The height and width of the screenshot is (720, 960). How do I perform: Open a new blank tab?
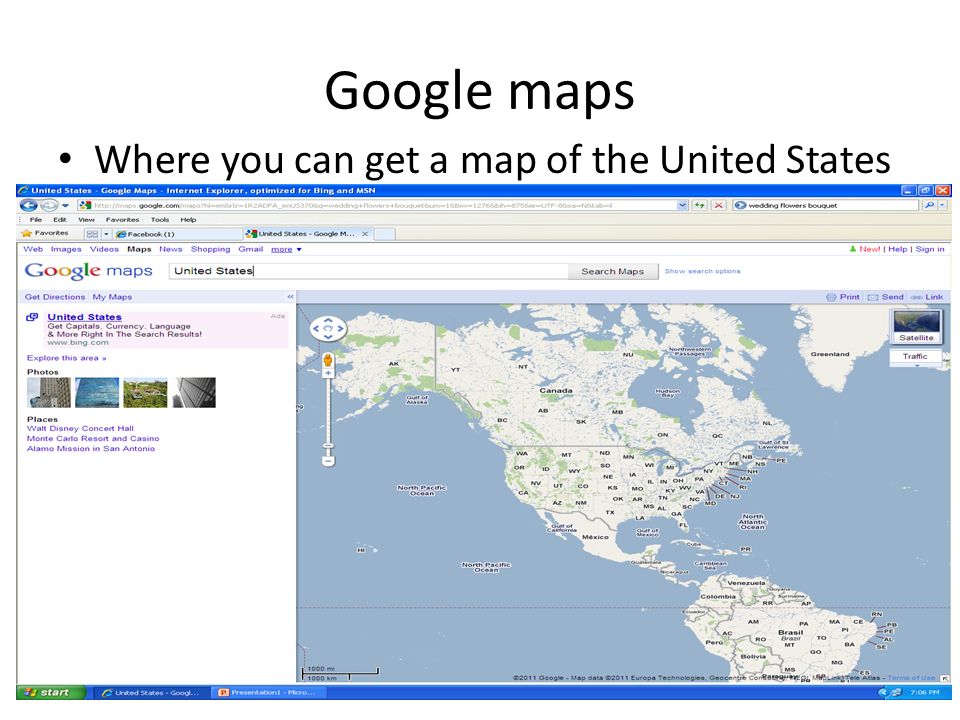(384, 234)
